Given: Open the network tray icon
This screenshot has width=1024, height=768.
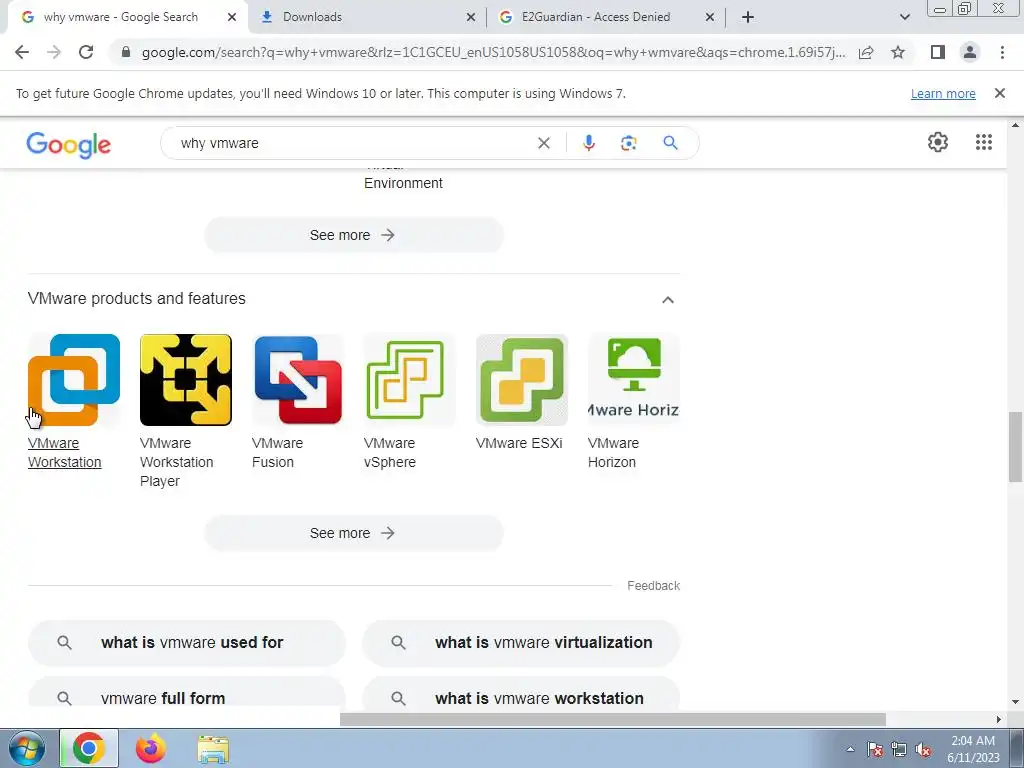Looking at the screenshot, I should point(899,749).
